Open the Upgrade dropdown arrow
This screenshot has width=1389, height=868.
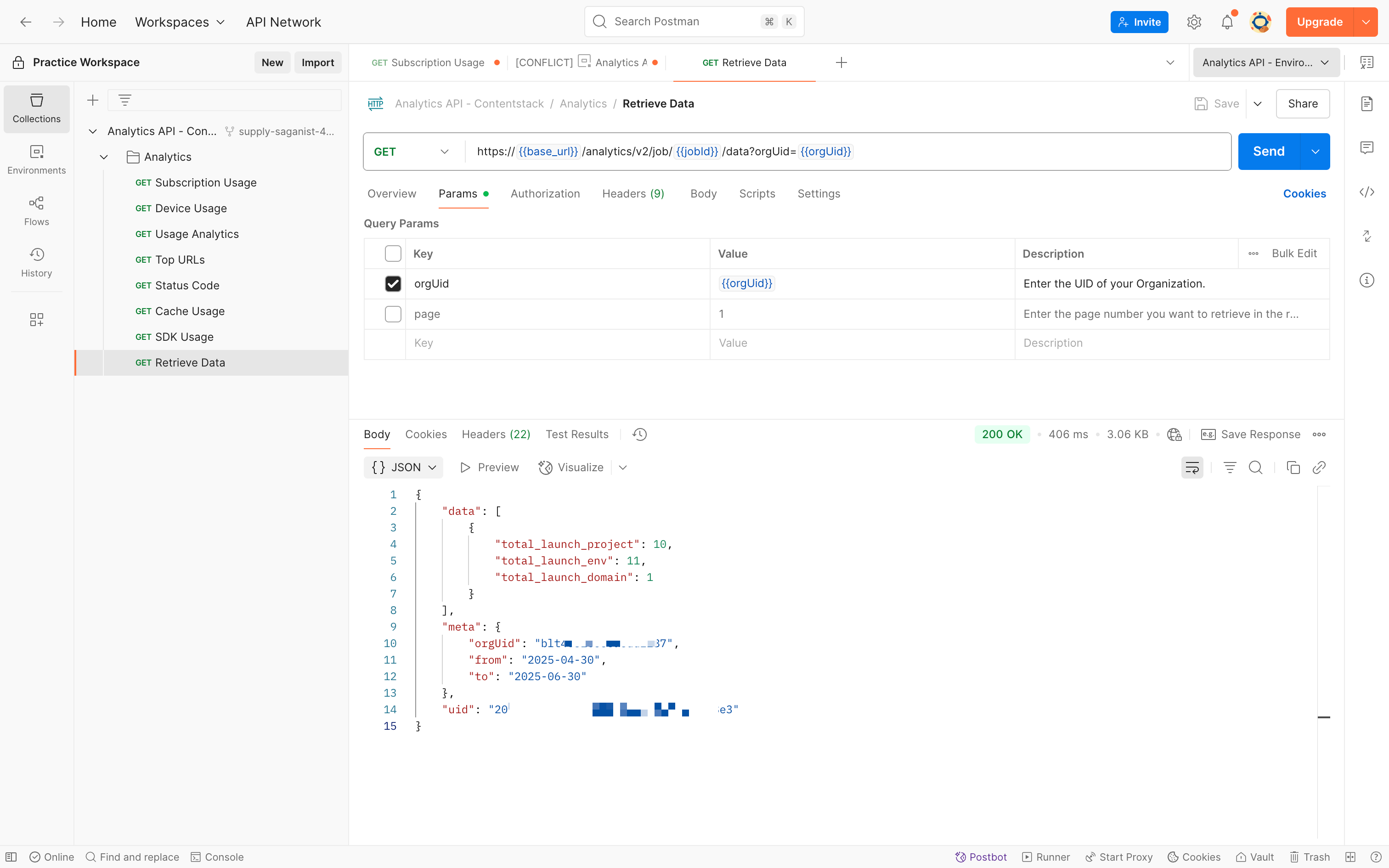pos(1366,22)
